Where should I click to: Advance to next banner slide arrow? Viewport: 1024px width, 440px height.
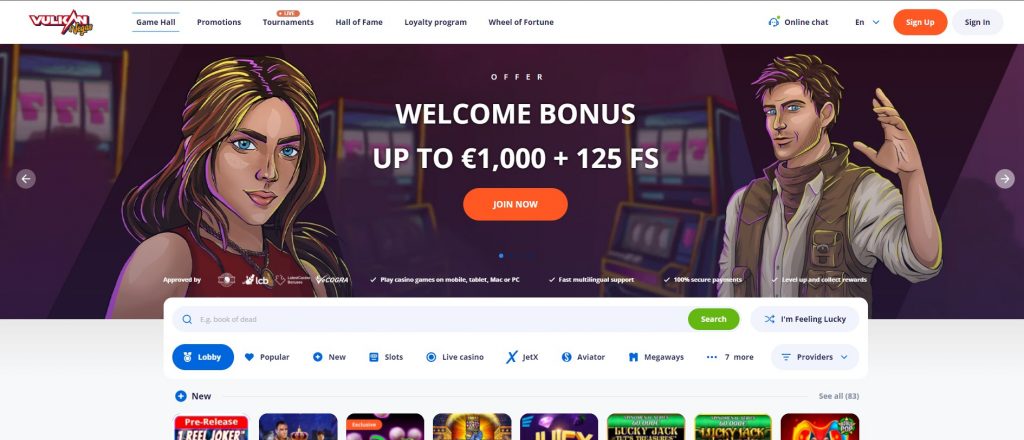[1004, 178]
